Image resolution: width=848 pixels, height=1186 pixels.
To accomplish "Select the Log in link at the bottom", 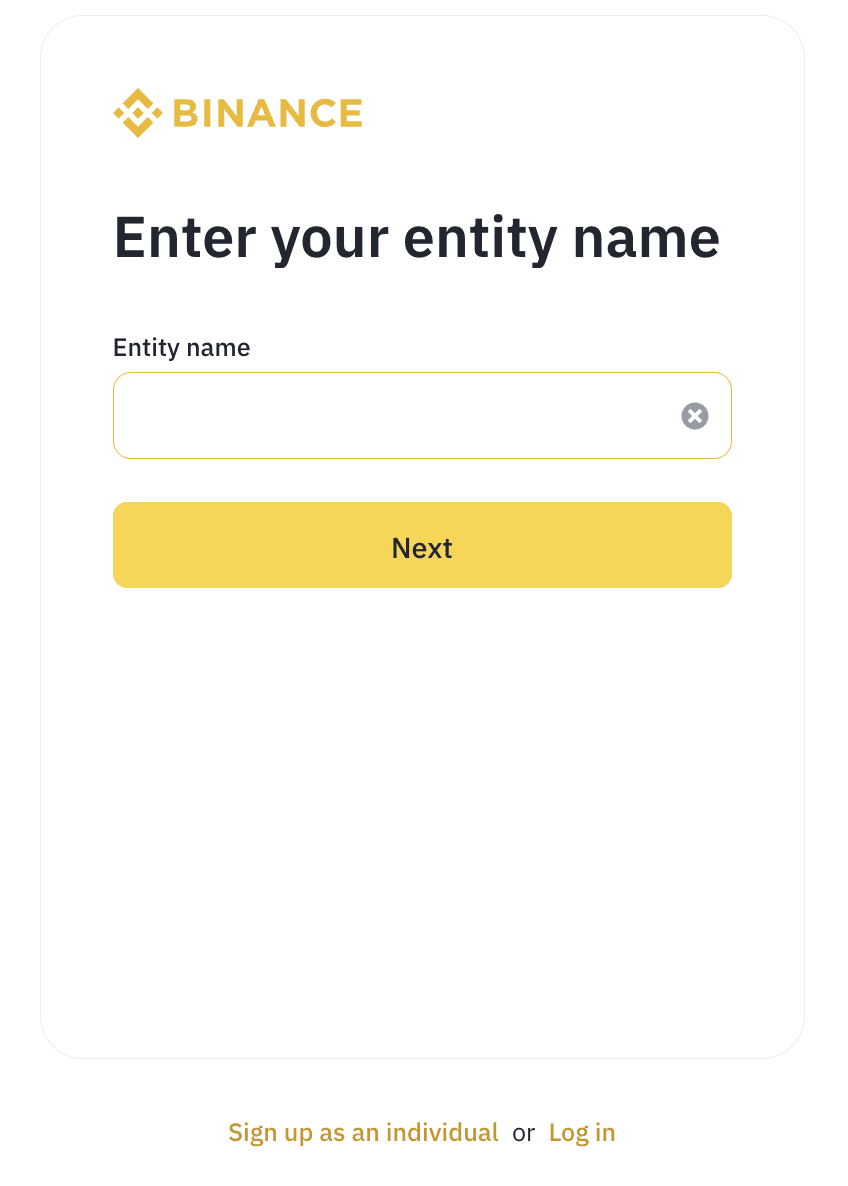I will 582,1132.
